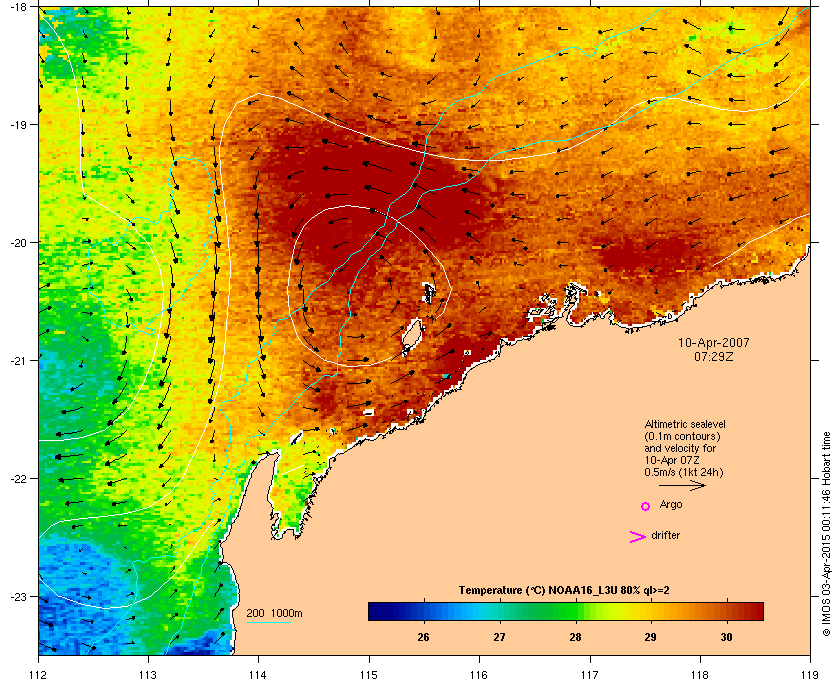Click the "drifter" legend label
The height and width of the screenshot is (680, 840).
click(x=665, y=535)
